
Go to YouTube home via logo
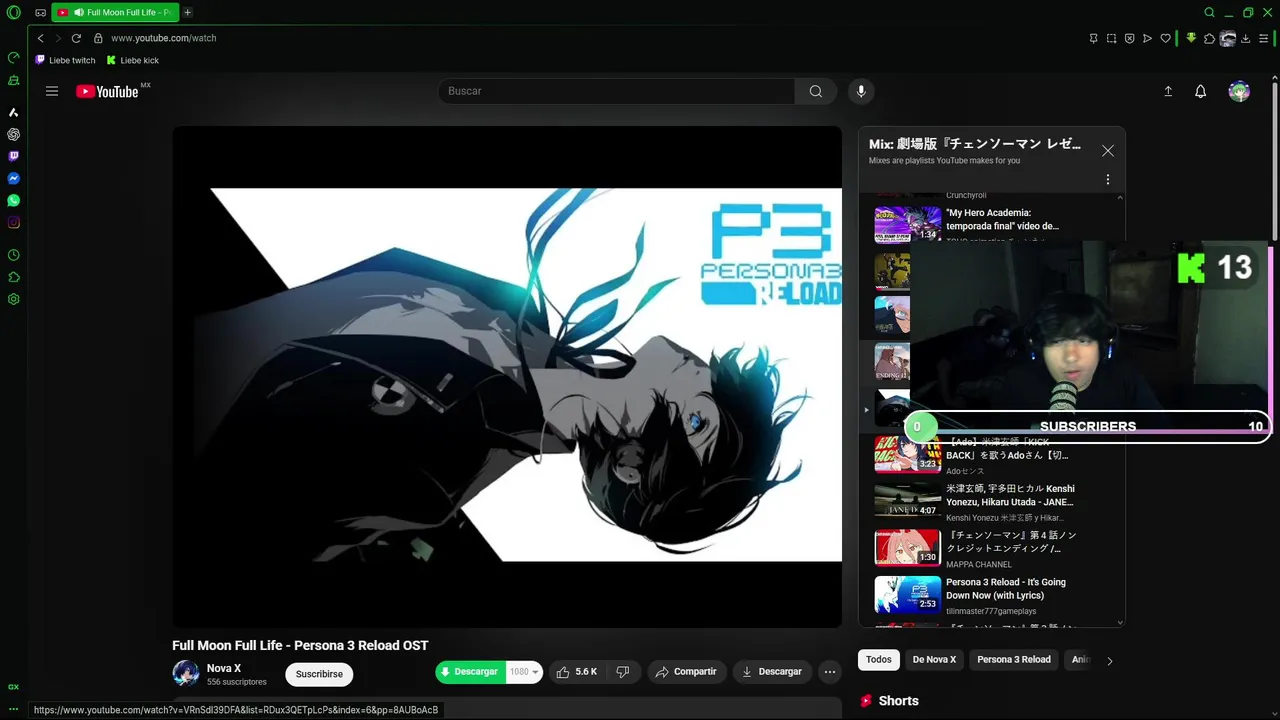point(107,91)
